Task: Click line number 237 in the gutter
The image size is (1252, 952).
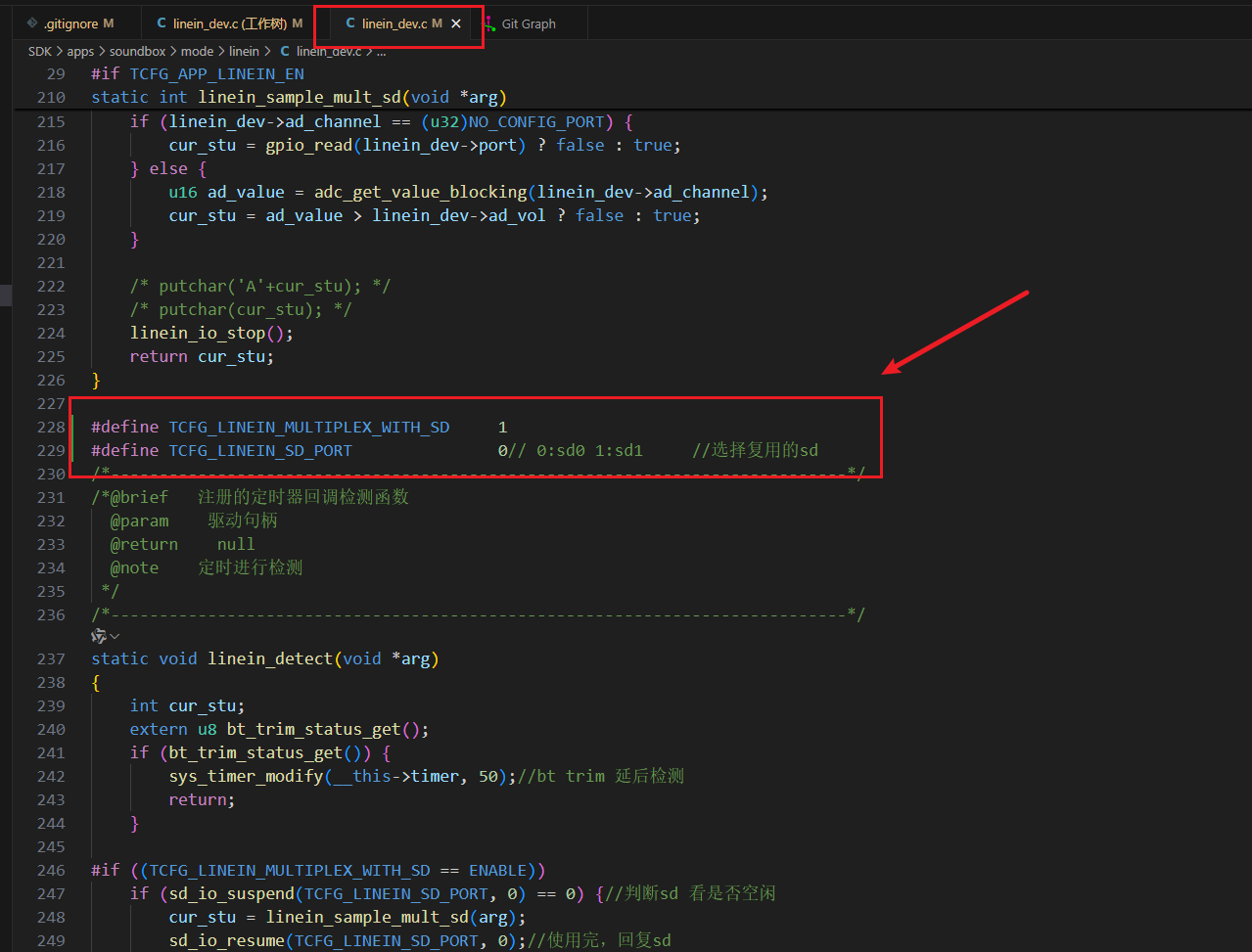Action: point(50,658)
